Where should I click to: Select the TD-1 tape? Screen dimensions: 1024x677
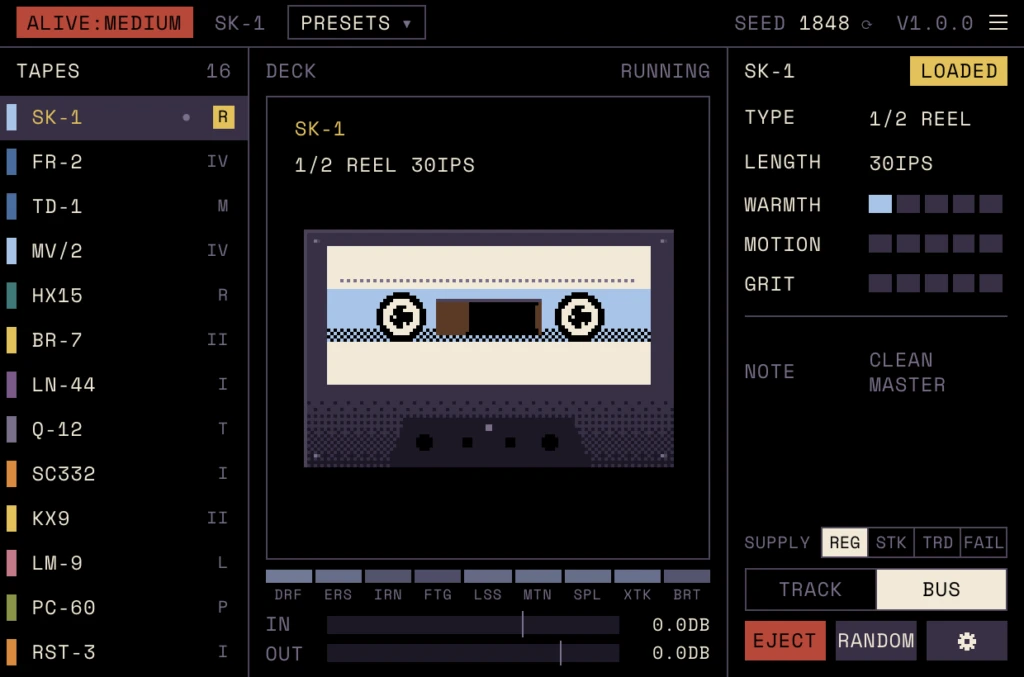tap(124, 206)
